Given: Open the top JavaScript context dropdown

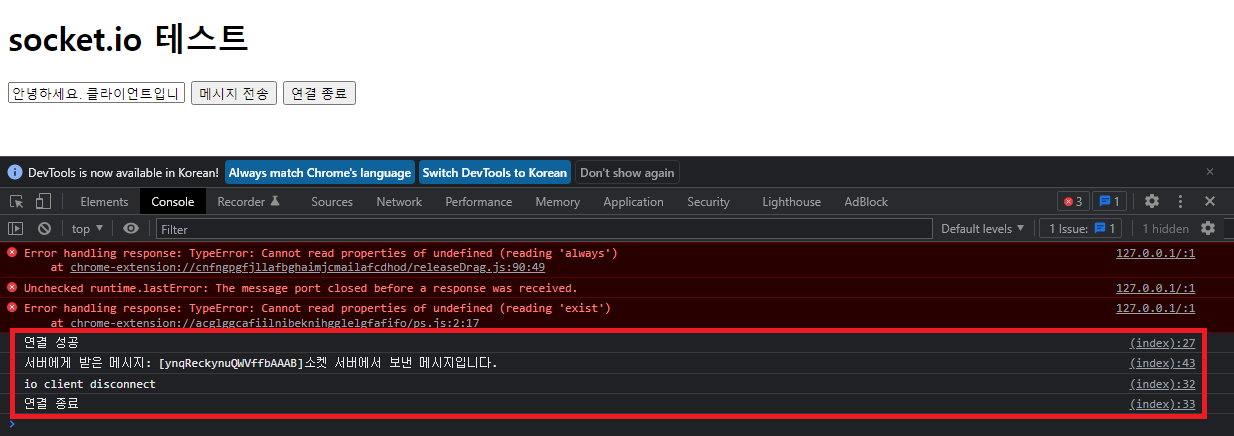Looking at the screenshot, I should [88, 229].
